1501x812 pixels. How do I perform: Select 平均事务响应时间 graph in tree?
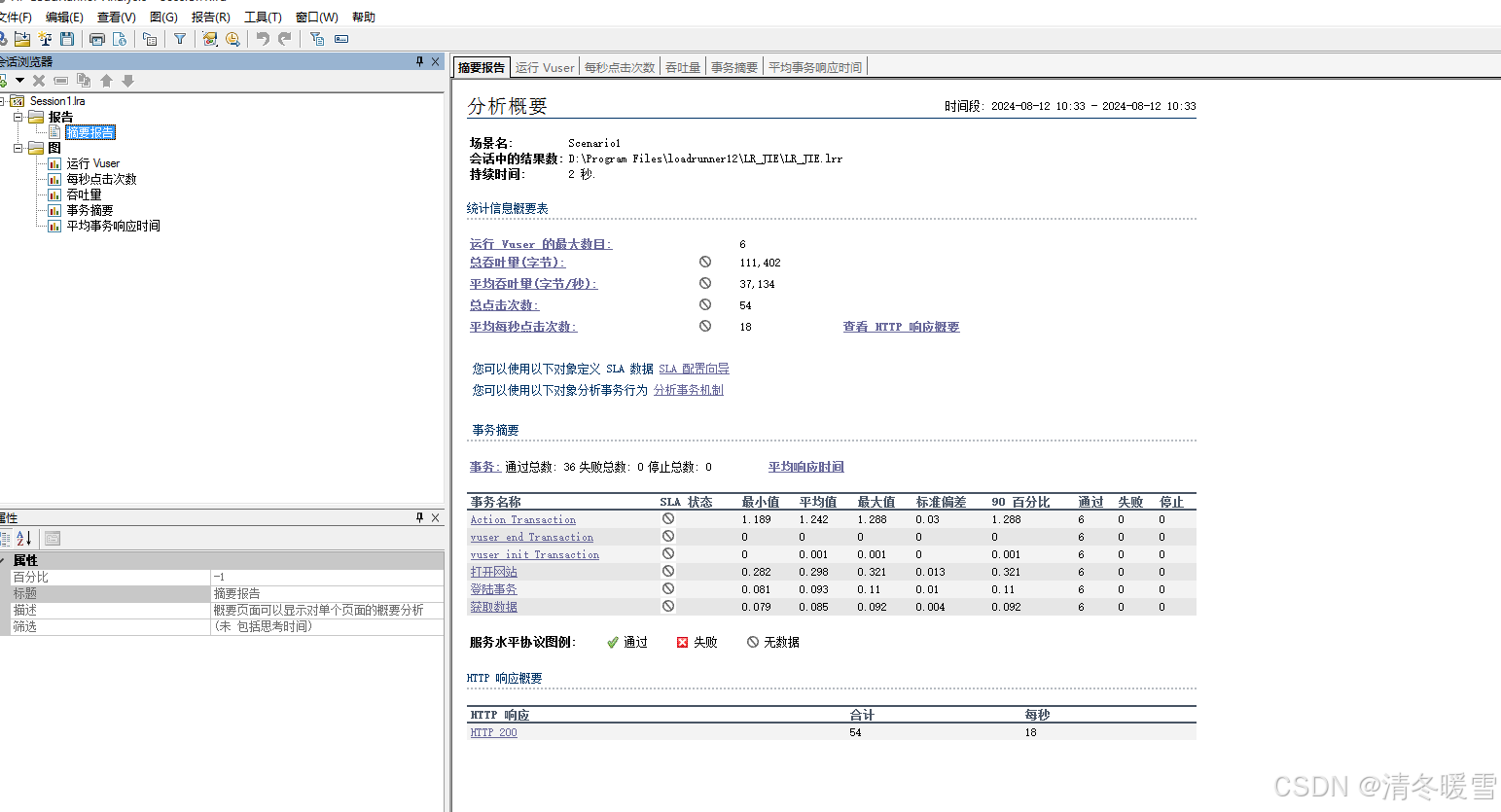pyautogui.click(x=113, y=226)
